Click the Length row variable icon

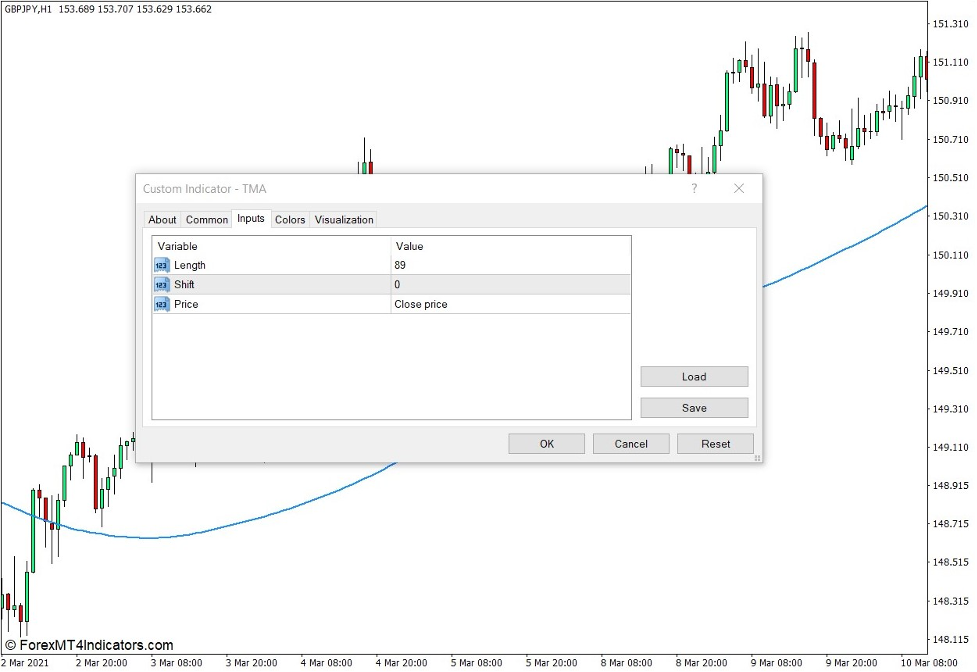tap(161, 265)
